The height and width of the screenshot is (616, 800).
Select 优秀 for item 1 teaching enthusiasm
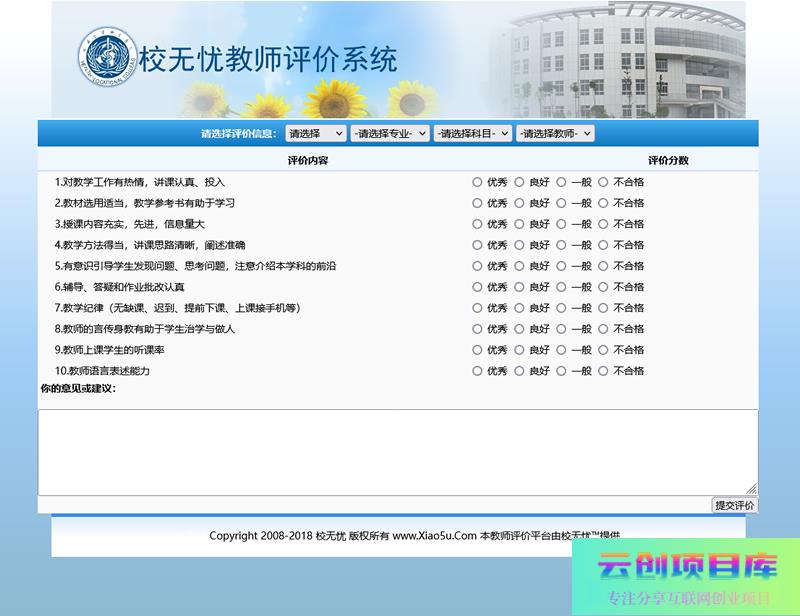477,182
